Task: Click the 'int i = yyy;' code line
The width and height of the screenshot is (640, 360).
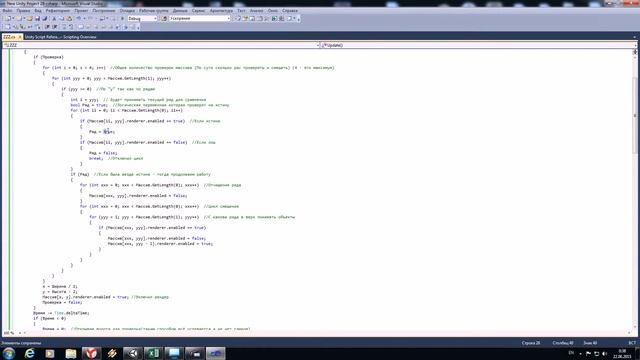Action: click(84, 100)
